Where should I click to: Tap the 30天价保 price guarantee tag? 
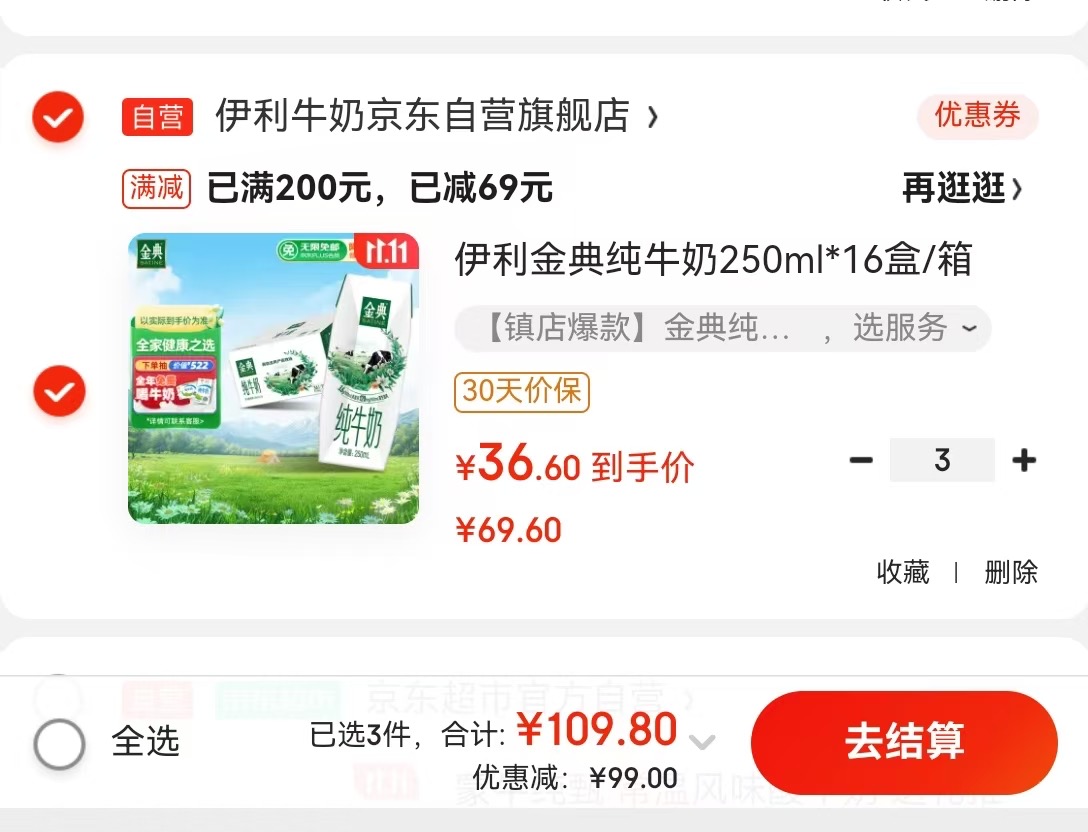(522, 392)
